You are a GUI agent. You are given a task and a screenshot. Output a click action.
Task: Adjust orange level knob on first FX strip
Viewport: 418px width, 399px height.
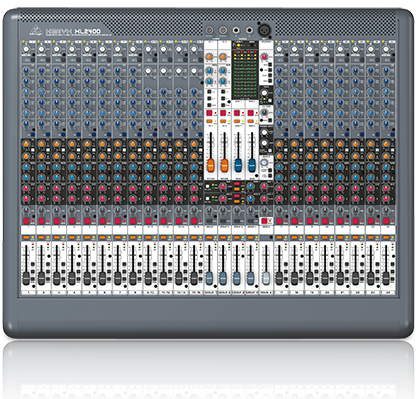point(209,57)
